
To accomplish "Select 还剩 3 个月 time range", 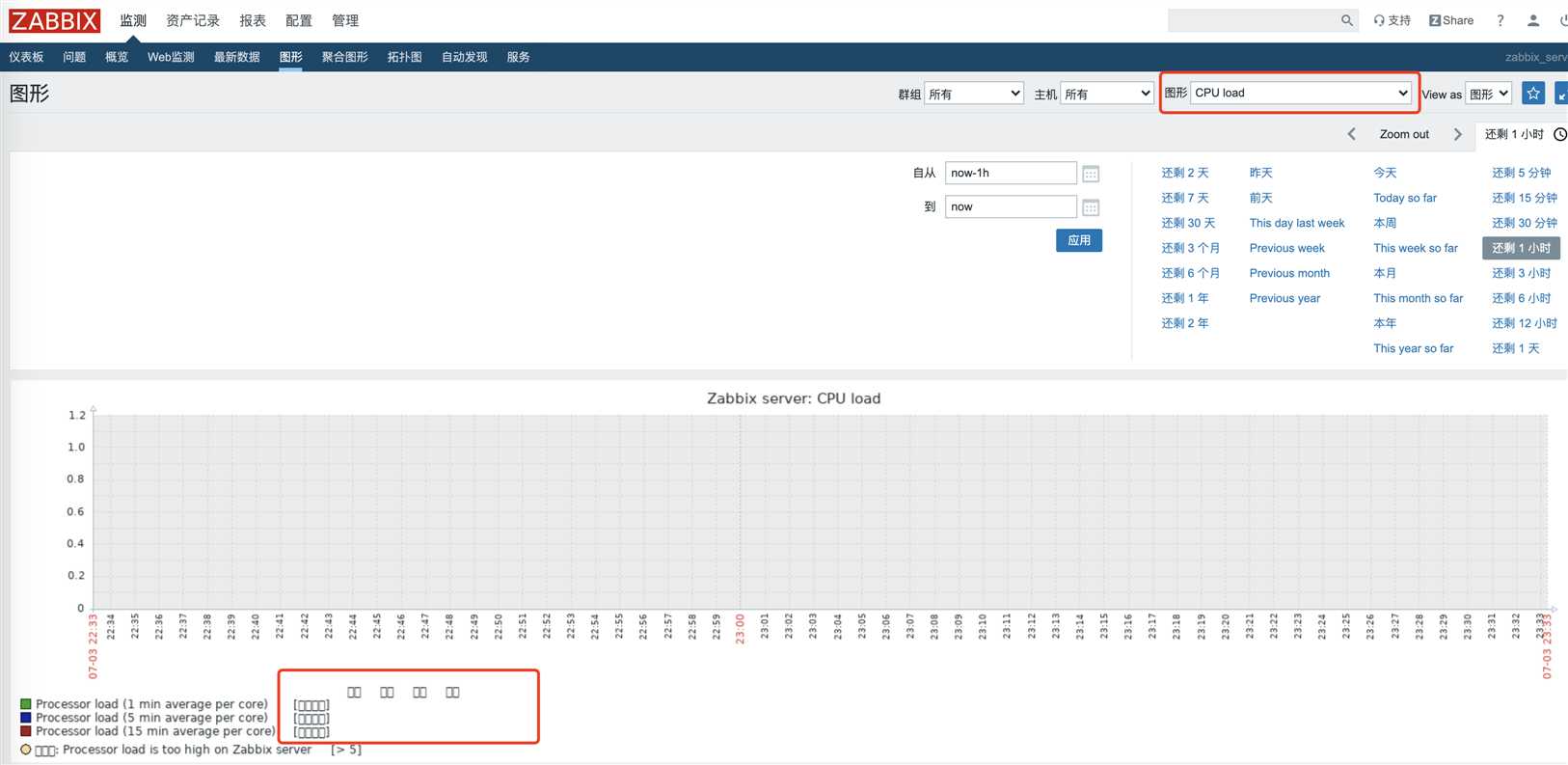I will [1191, 248].
